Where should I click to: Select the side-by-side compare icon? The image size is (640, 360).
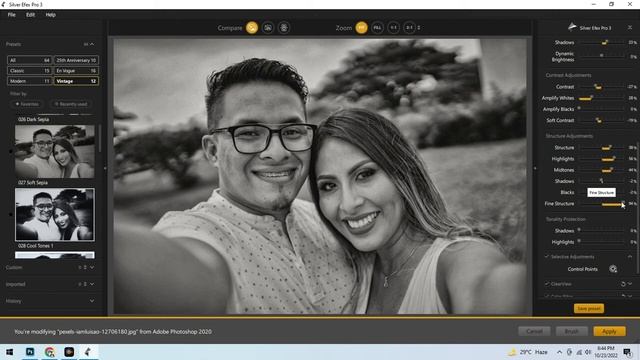[284, 28]
